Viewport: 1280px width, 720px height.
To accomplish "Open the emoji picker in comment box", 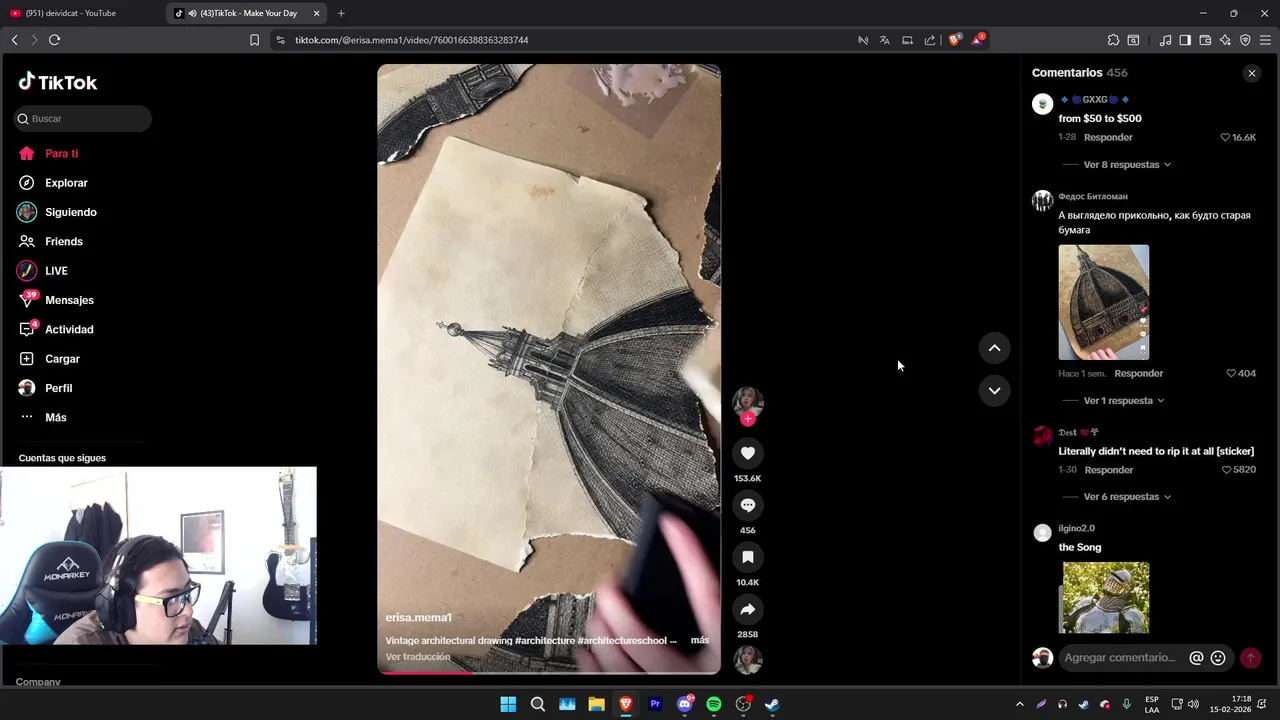I will (1218, 658).
